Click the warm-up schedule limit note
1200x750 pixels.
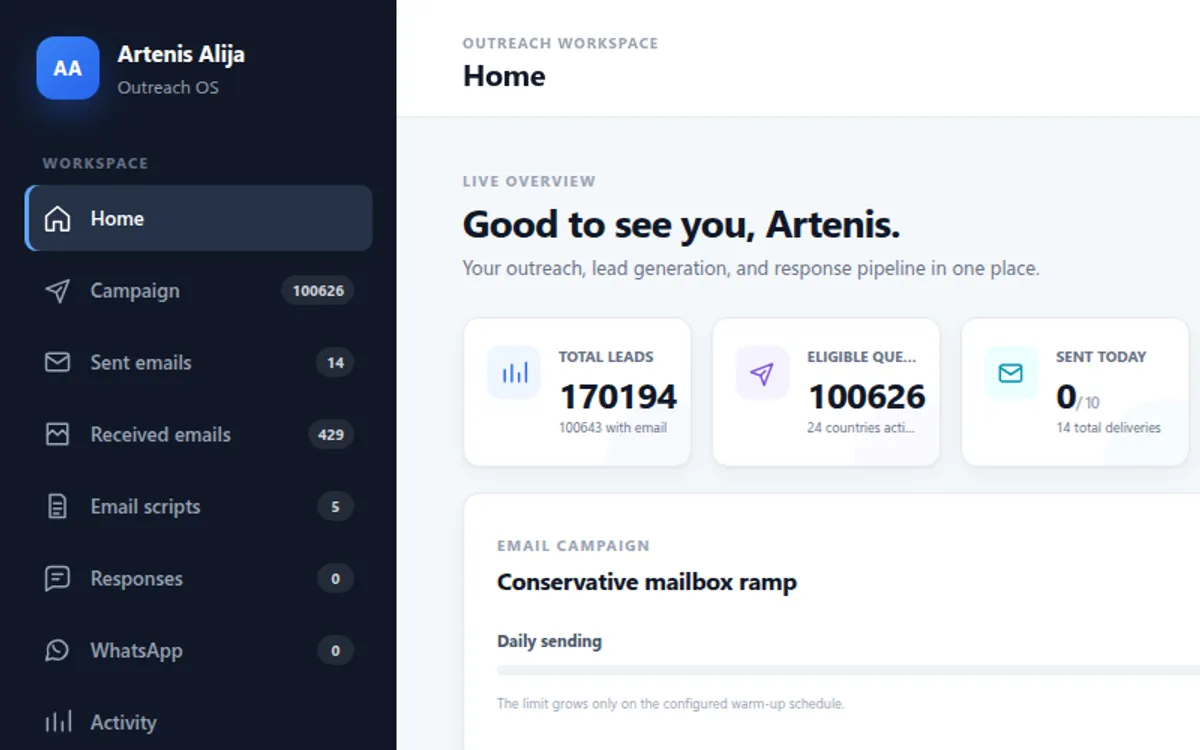(x=671, y=704)
